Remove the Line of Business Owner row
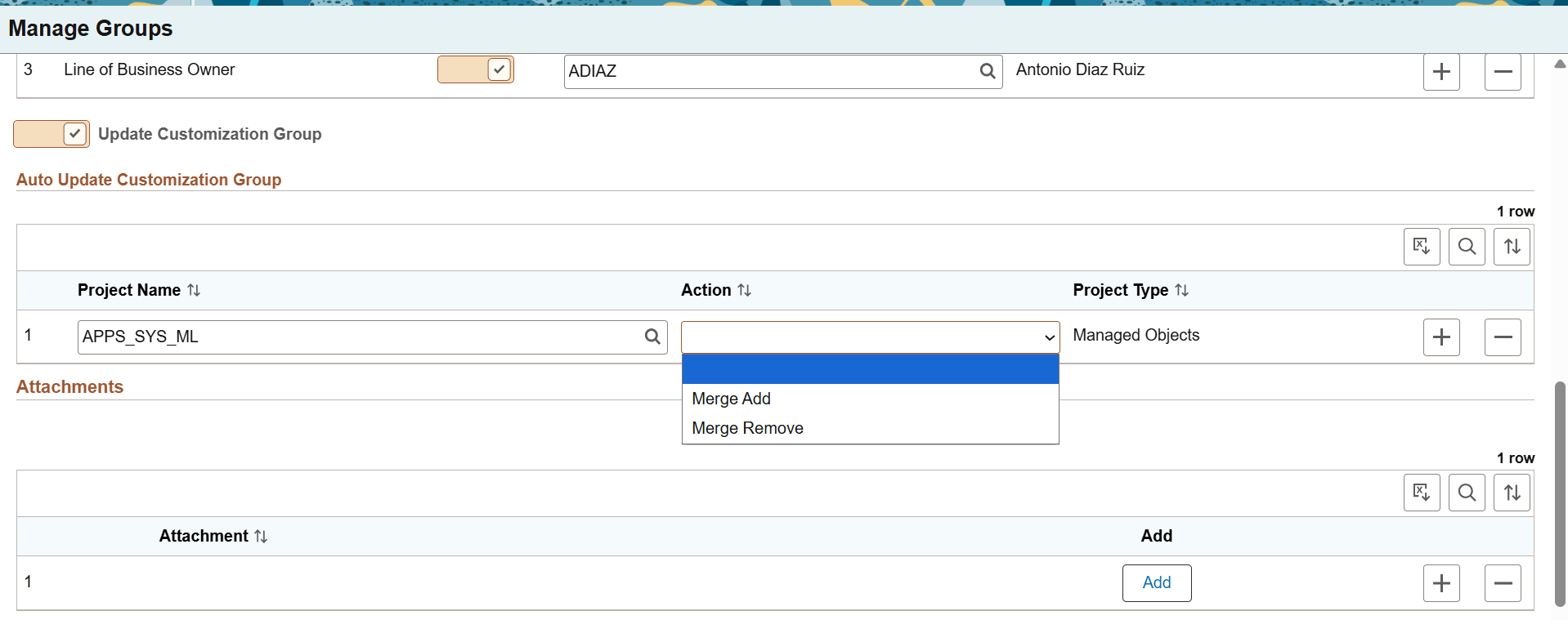Image resolution: width=1568 pixels, height=620 pixels. (1503, 72)
